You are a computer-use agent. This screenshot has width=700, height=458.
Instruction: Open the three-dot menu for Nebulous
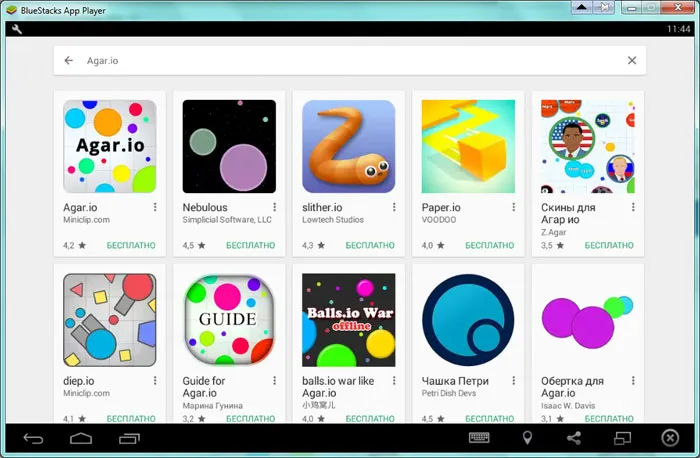(275, 208)
